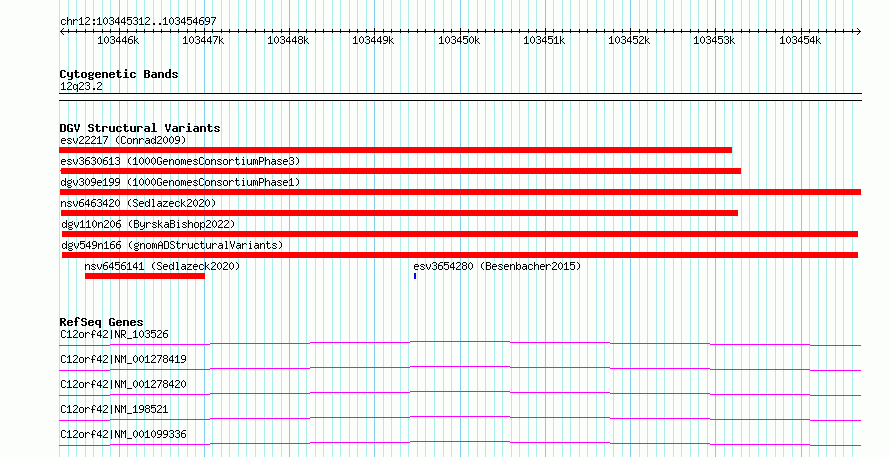Click the magenta intron line of NM_001099336
This screenshot has width=890, height=457.
point(460,443)
